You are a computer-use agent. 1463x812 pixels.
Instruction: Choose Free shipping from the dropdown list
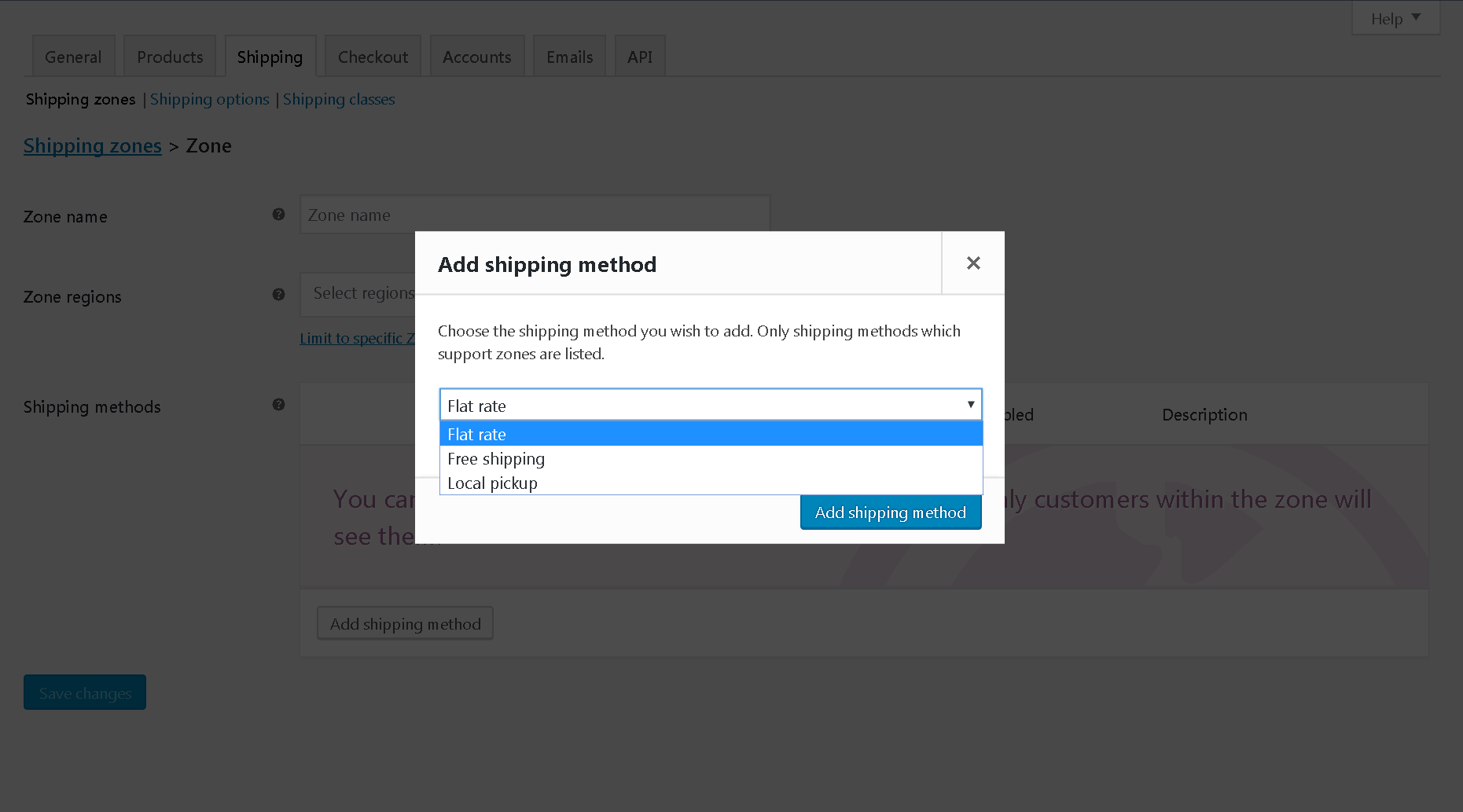click(711, 458)
